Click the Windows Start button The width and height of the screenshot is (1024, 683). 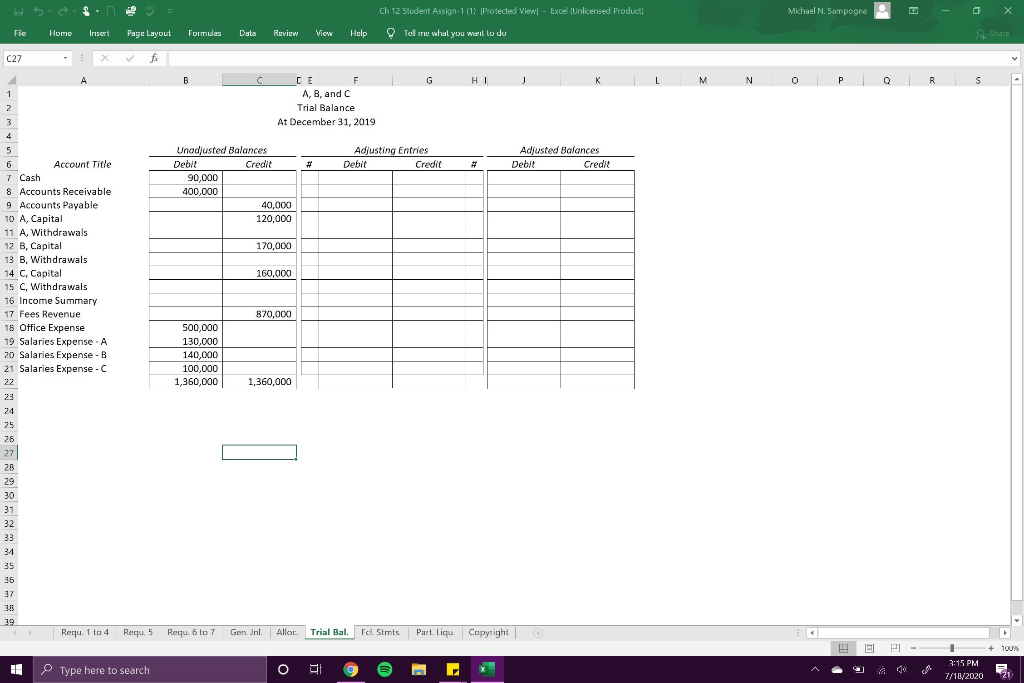pyautogui.click(x=16, y=669)
